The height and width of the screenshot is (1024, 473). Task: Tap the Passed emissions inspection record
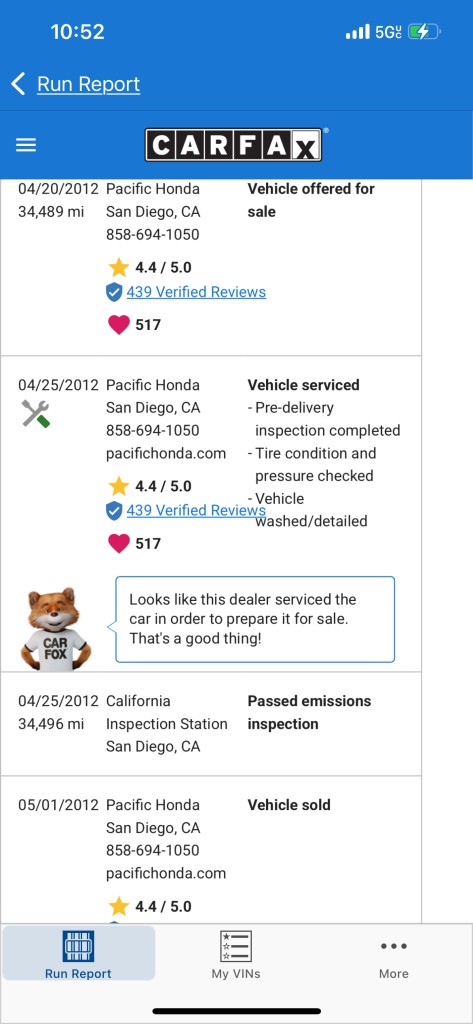point(211,724)
